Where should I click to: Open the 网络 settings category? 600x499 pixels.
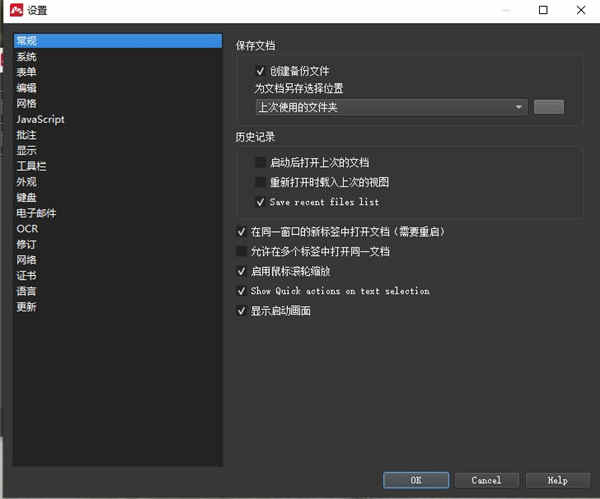point(118,260)
